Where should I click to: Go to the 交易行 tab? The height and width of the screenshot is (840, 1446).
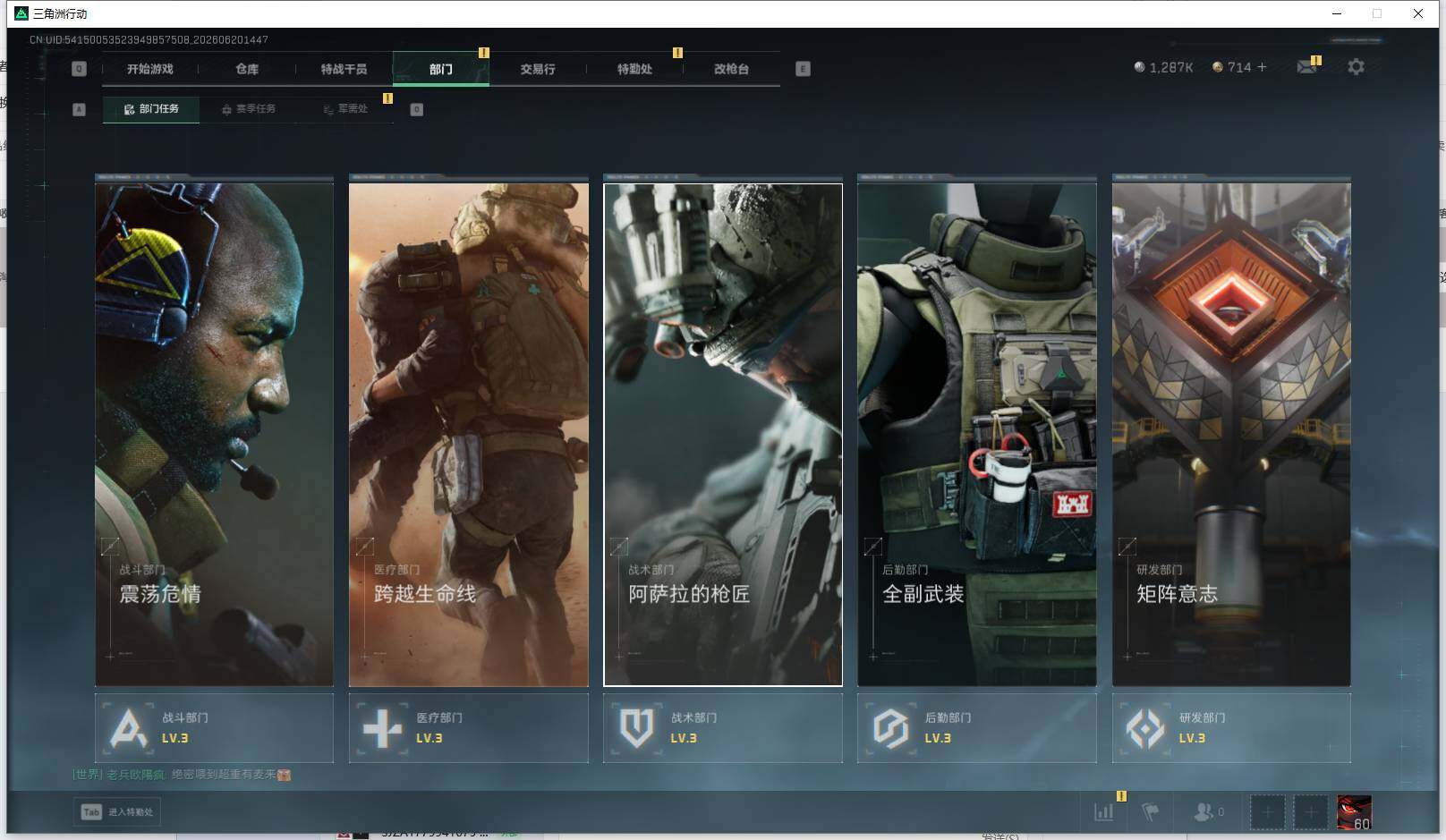click(538, 69)
